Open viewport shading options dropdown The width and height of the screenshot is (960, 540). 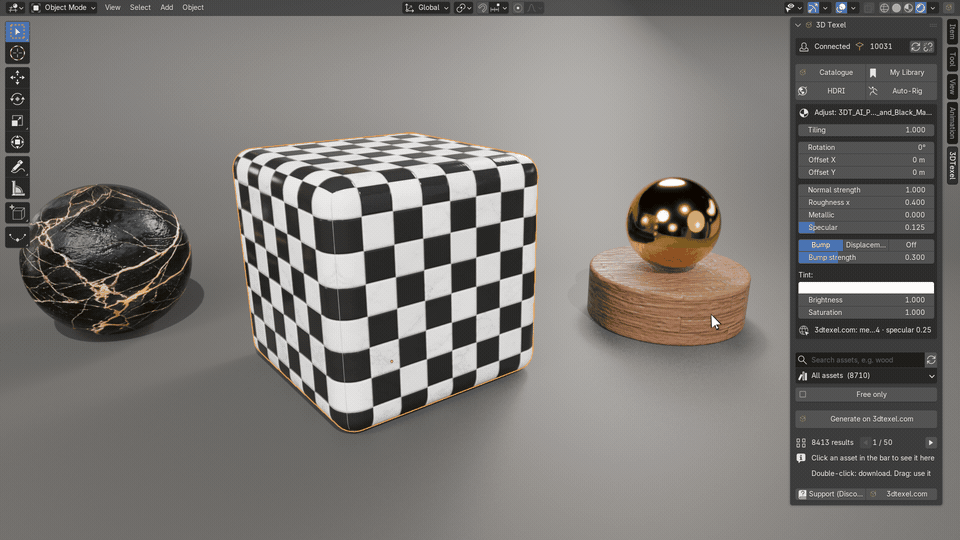click(x=933, y=8)
